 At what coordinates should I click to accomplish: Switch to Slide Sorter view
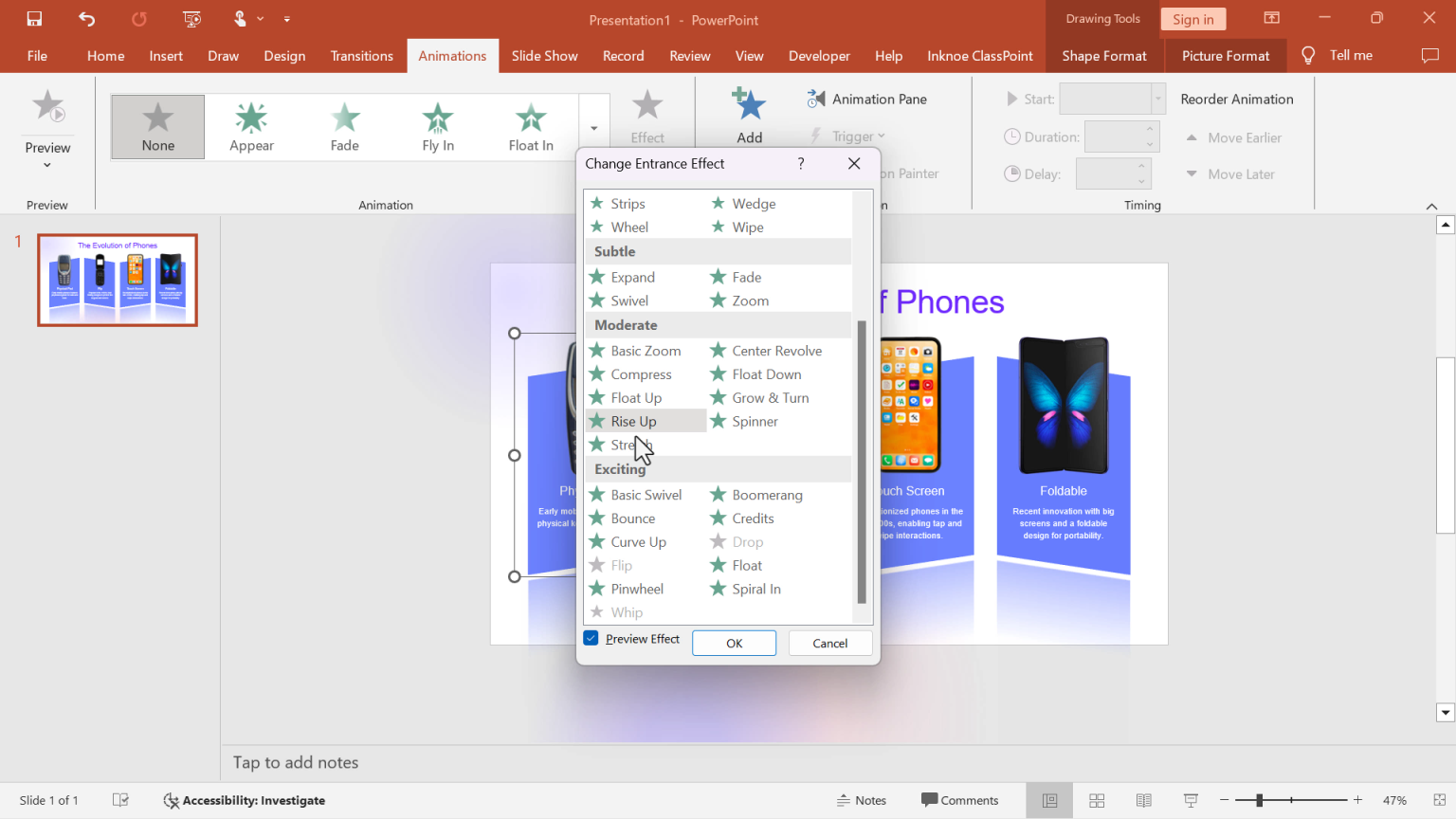point(1096,800)
